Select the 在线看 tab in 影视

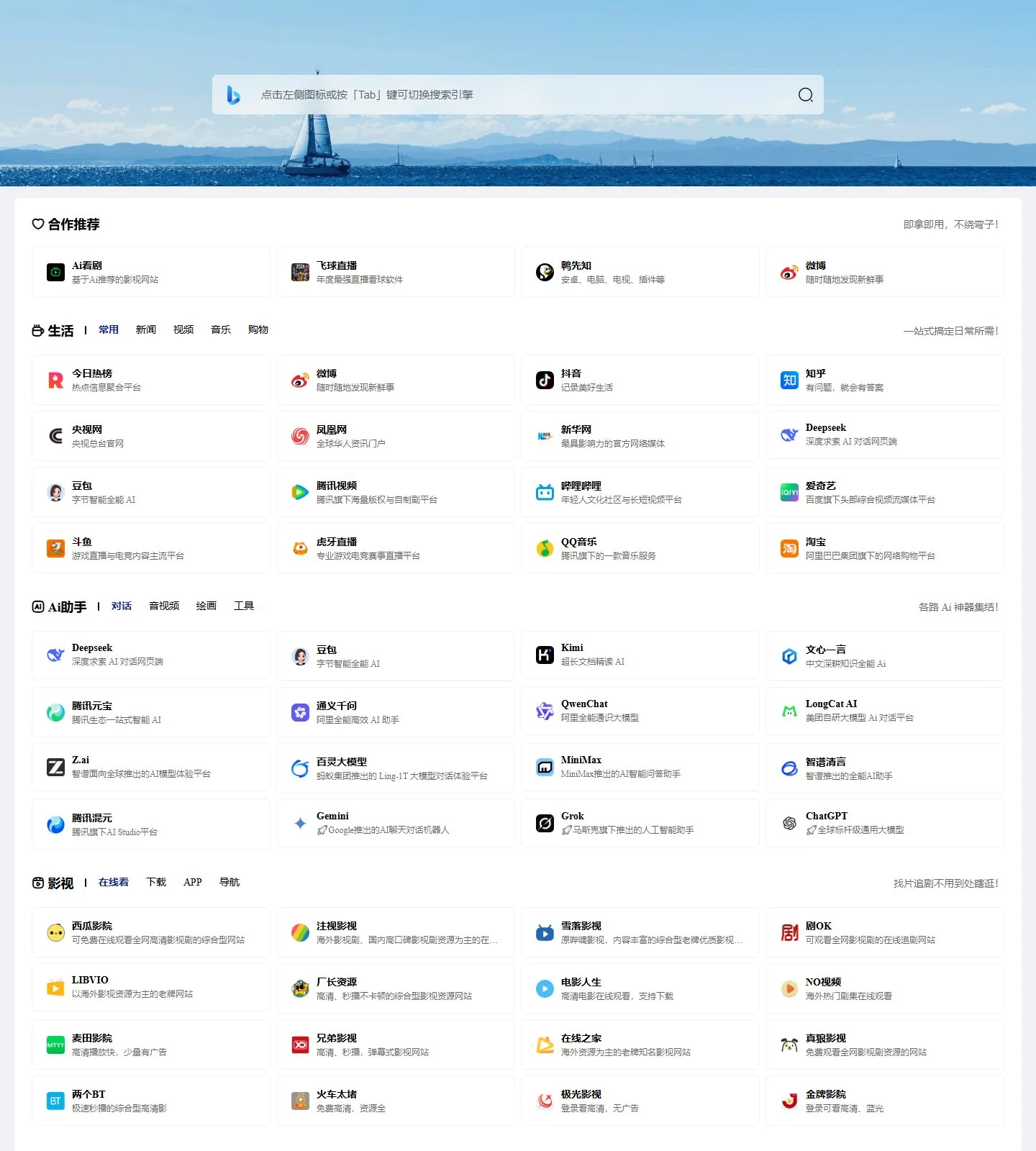pos(114,882)
